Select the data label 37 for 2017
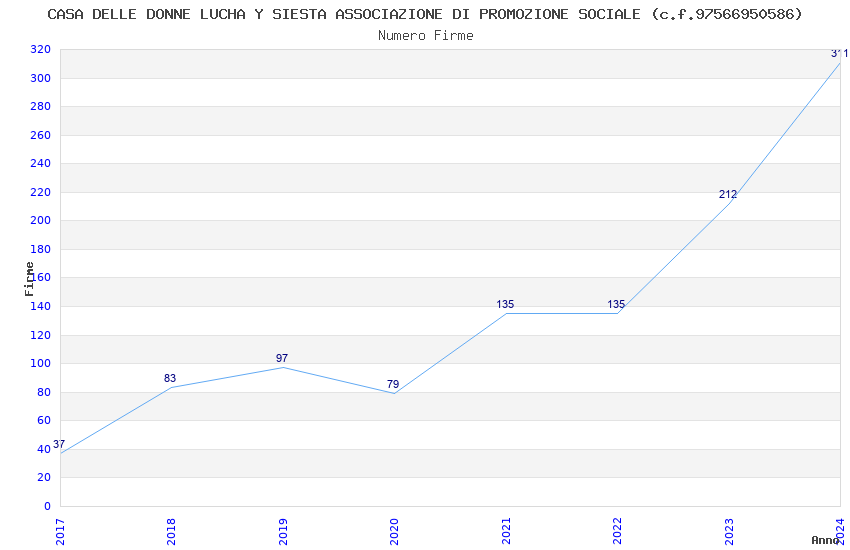This screenshot has width=850, height=550. (x=59, y=444)
